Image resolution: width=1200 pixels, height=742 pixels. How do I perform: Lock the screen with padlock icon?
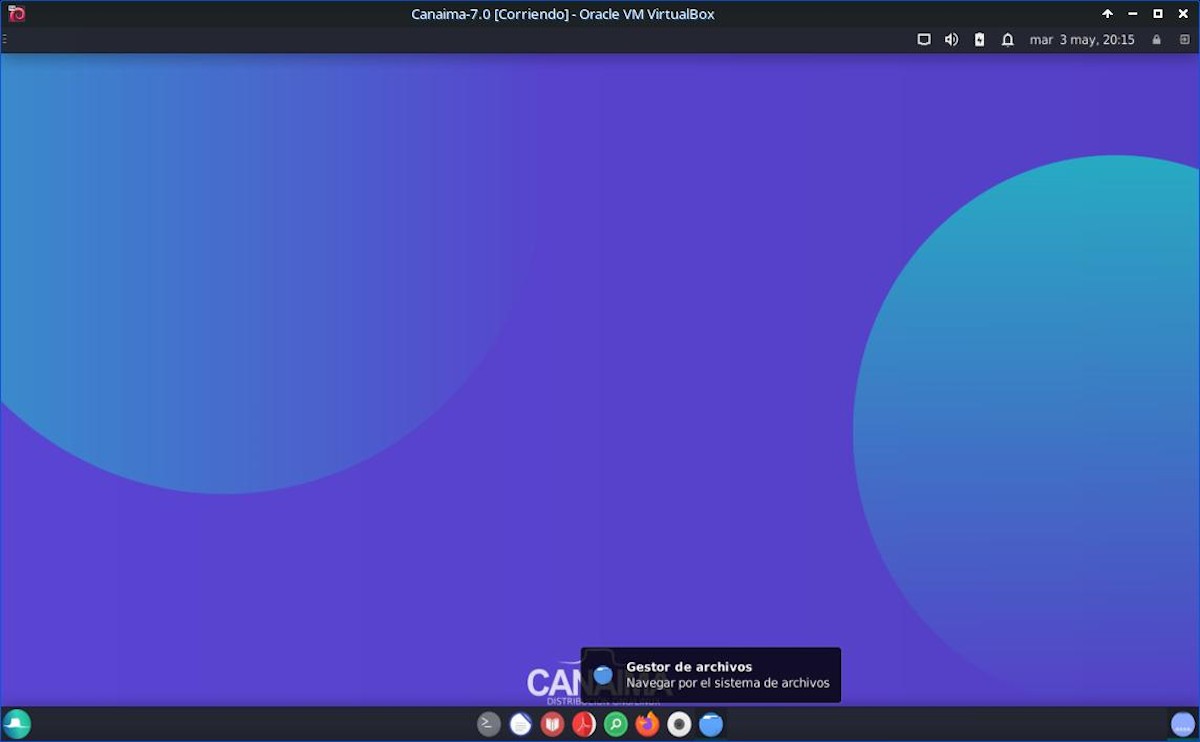pos(1157,40)
